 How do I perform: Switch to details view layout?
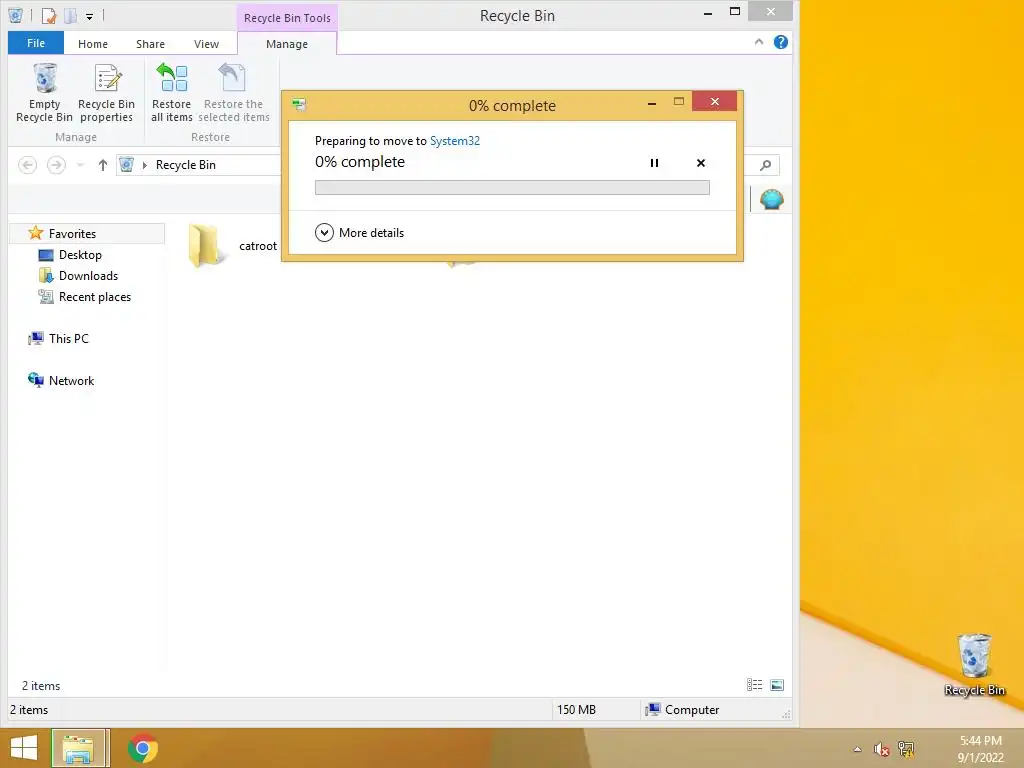click(754, 684)
